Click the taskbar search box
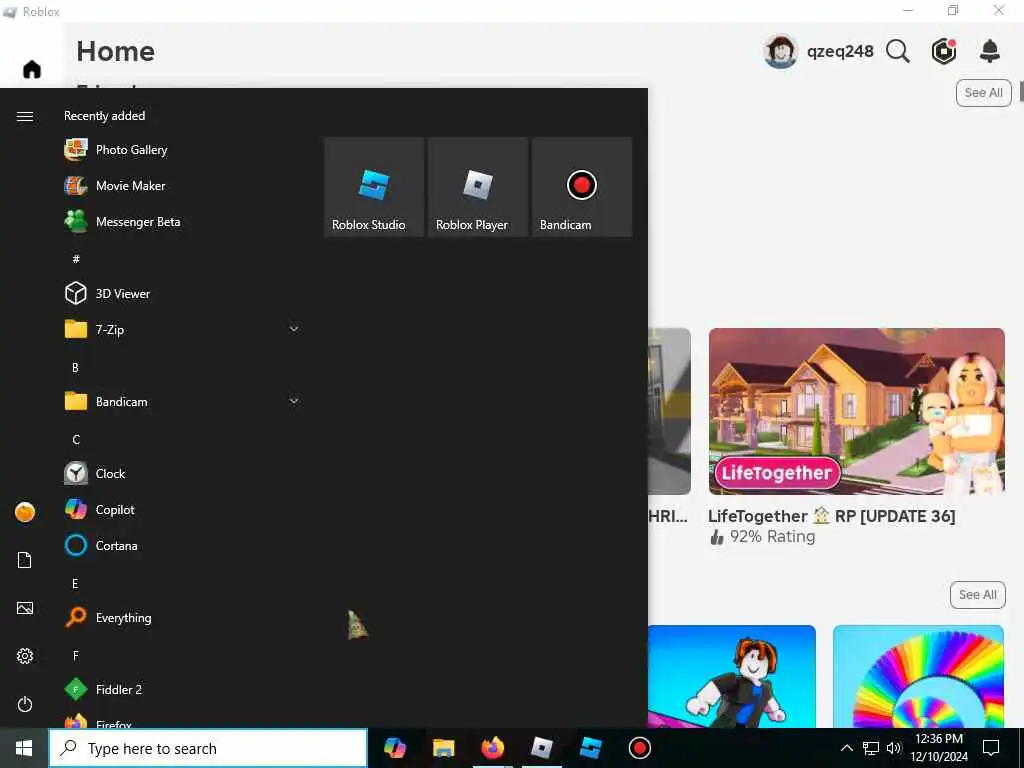 [x=208, y=748]
